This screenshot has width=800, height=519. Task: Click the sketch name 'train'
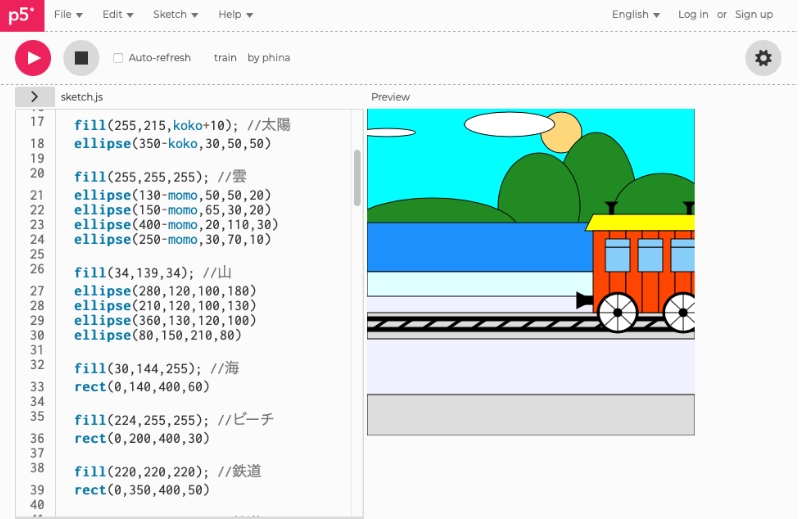tap(225, 58)
